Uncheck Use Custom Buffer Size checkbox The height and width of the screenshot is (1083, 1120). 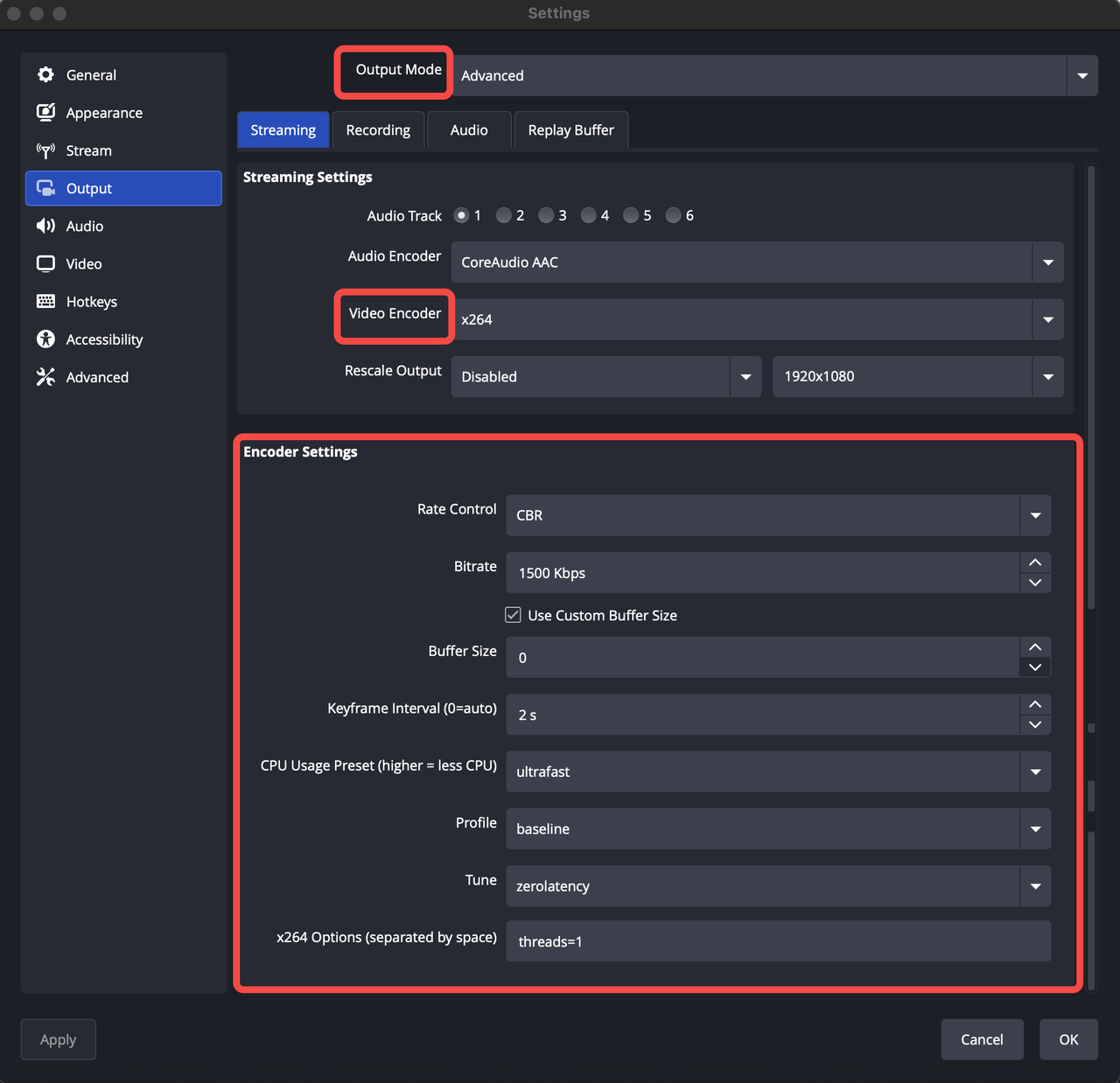tap(514, 615)
